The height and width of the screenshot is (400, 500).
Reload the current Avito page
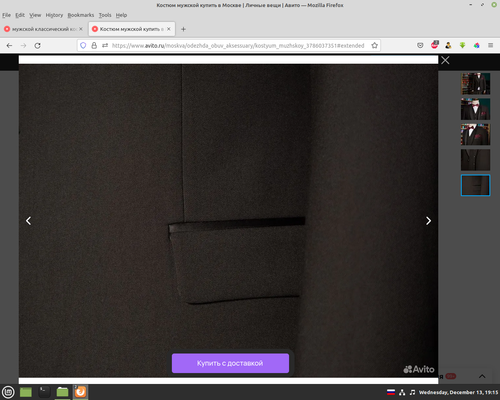pos(38,46)
